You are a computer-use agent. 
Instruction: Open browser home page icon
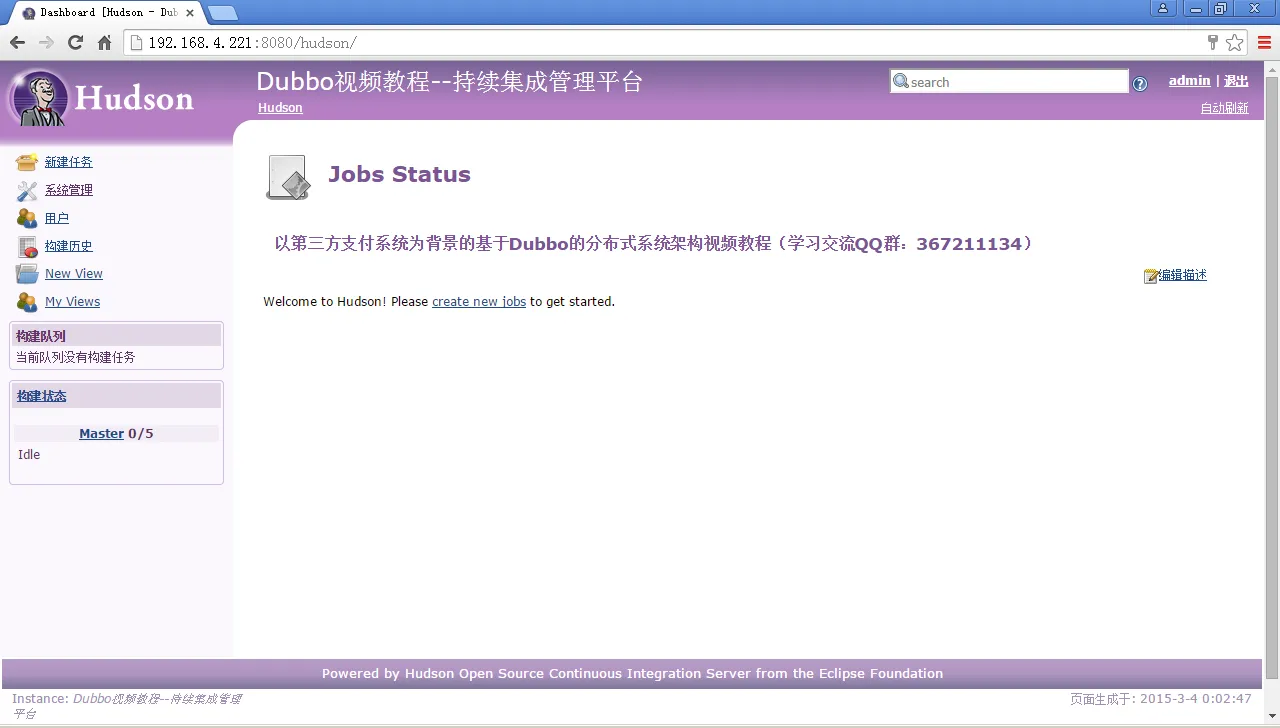coord(104,42)
